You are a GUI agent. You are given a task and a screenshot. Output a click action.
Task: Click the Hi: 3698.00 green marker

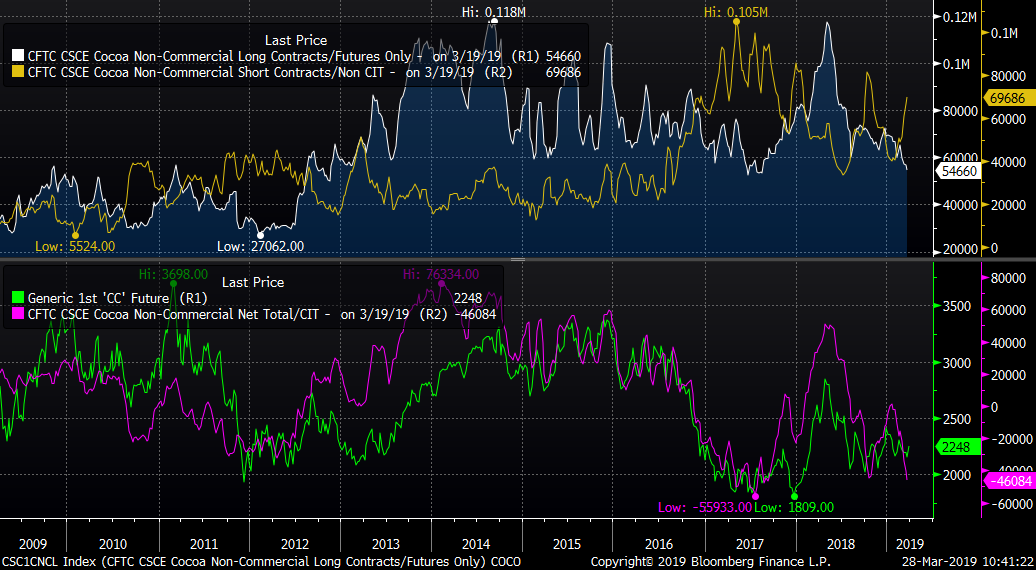click(172, 274)
